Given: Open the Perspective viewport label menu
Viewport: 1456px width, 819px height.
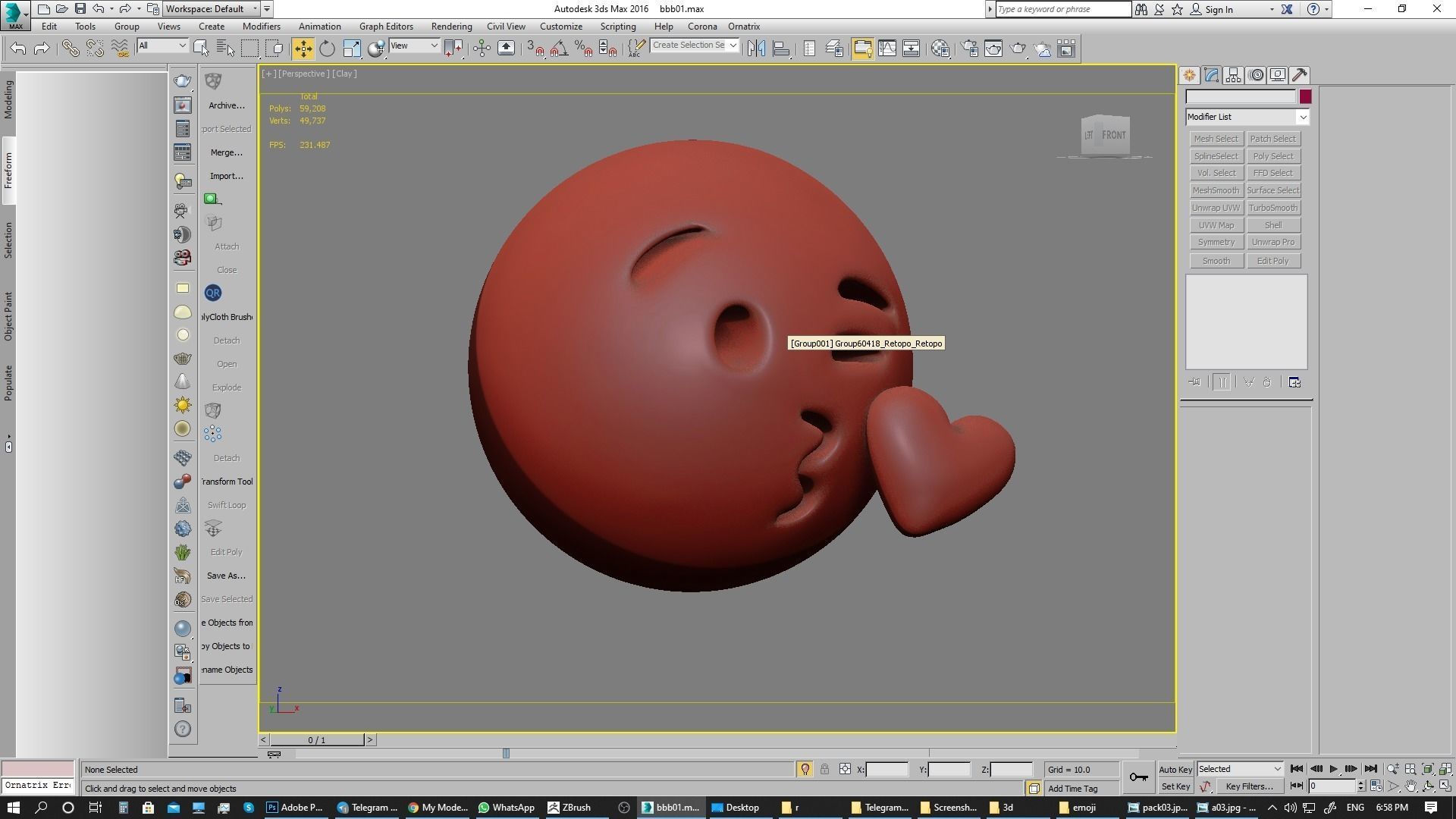Looking at the screenshot, I should coord(303,74).
